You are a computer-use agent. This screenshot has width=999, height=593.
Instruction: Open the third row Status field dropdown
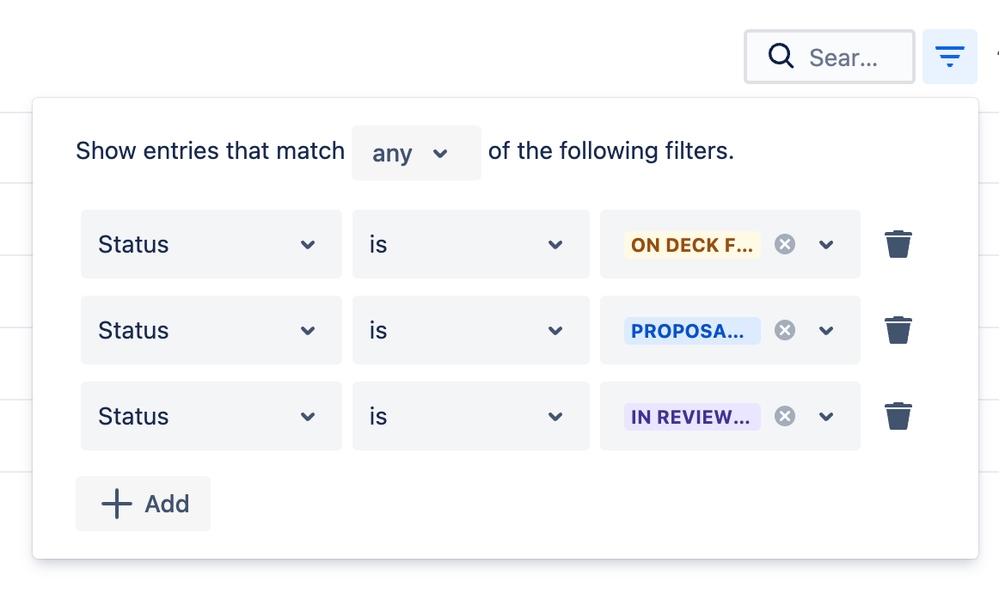pos(211,416)
